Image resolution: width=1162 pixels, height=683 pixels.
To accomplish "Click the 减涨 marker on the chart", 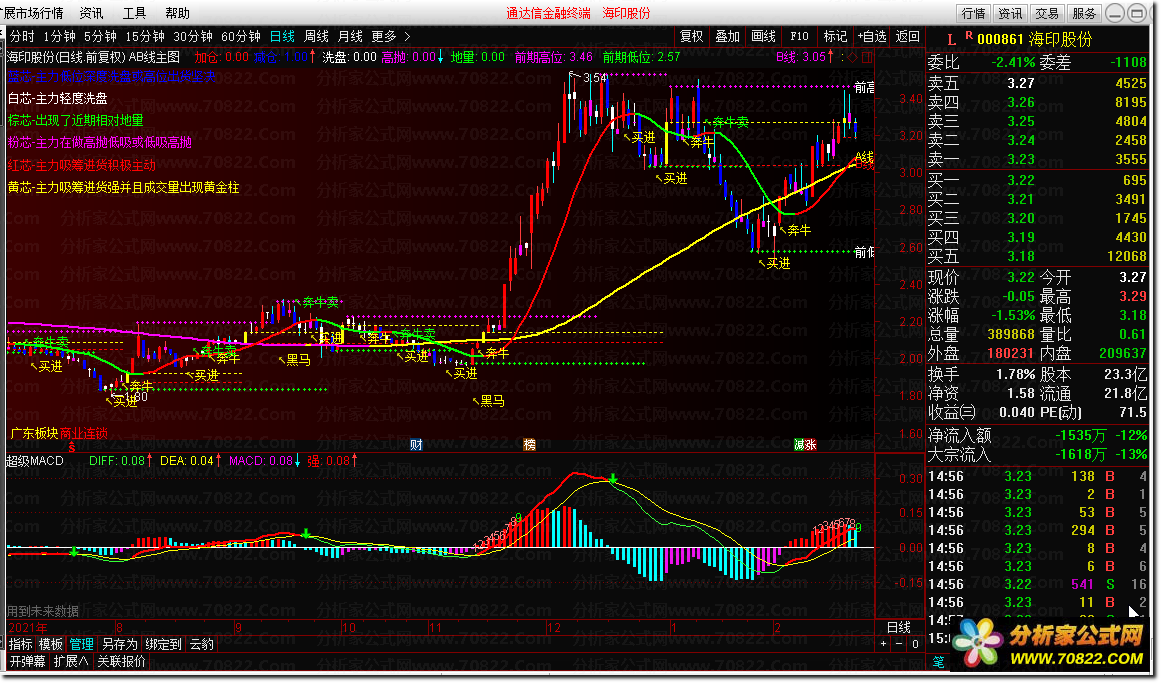I will pyautogui.click(x=805, y=444).
